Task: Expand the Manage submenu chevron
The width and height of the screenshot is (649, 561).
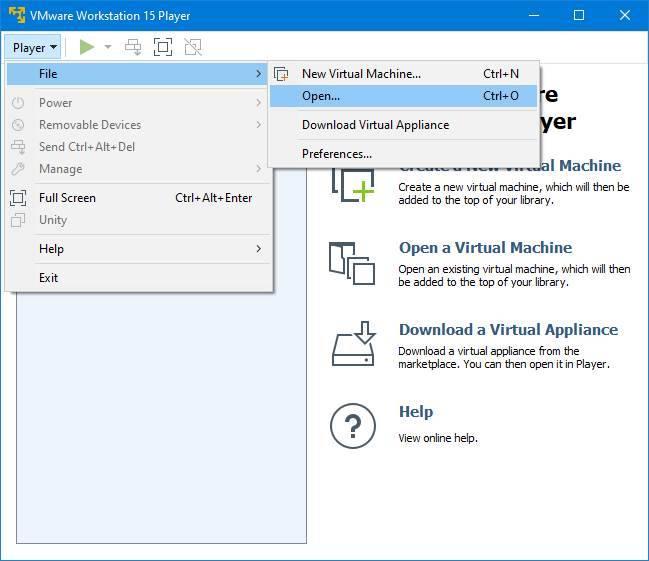Action: [259, 169]
